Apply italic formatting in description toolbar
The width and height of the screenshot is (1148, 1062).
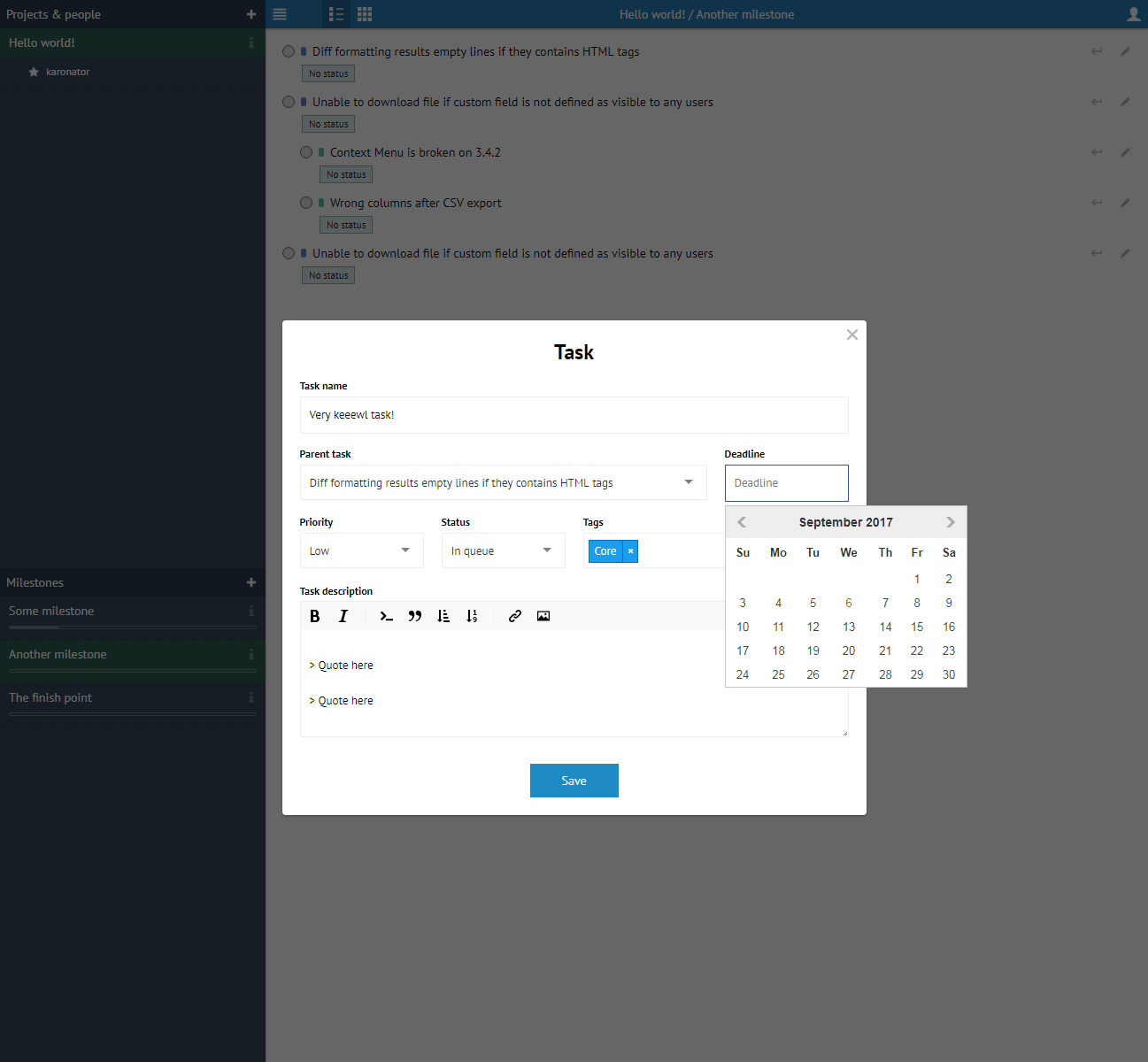coord(343,616)
